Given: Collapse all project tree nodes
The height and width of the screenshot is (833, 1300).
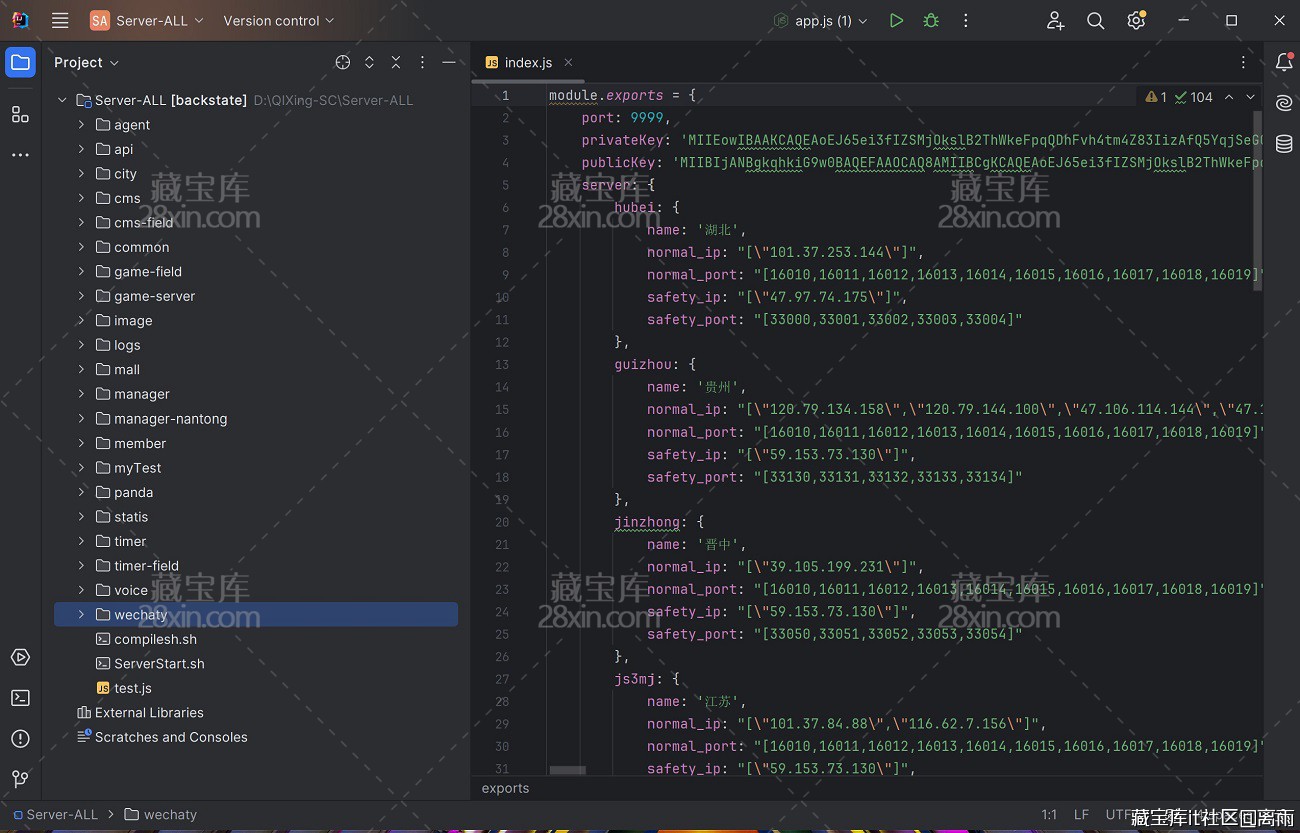Looking at the screenshot, I should coord(396,62).
